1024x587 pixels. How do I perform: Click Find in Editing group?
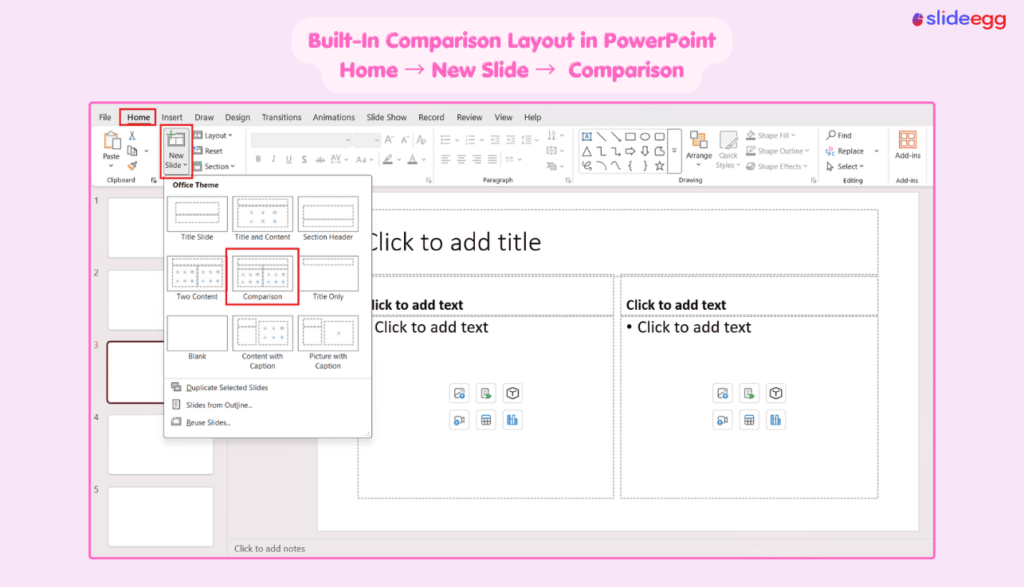839,135
